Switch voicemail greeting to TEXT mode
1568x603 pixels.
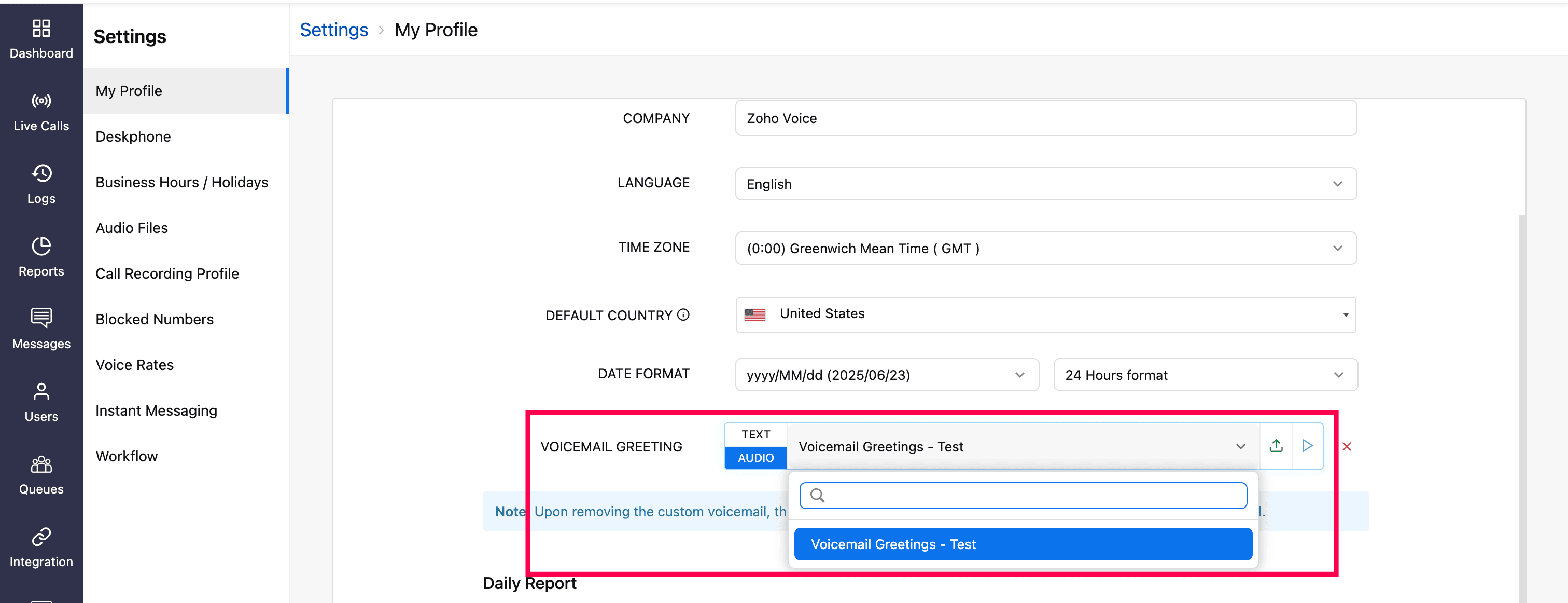[755, 434]
